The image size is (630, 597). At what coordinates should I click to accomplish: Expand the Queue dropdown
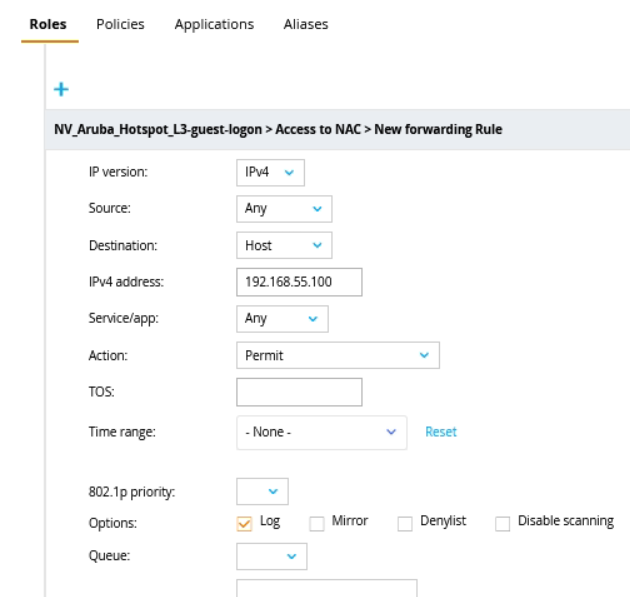pos(272,555)
